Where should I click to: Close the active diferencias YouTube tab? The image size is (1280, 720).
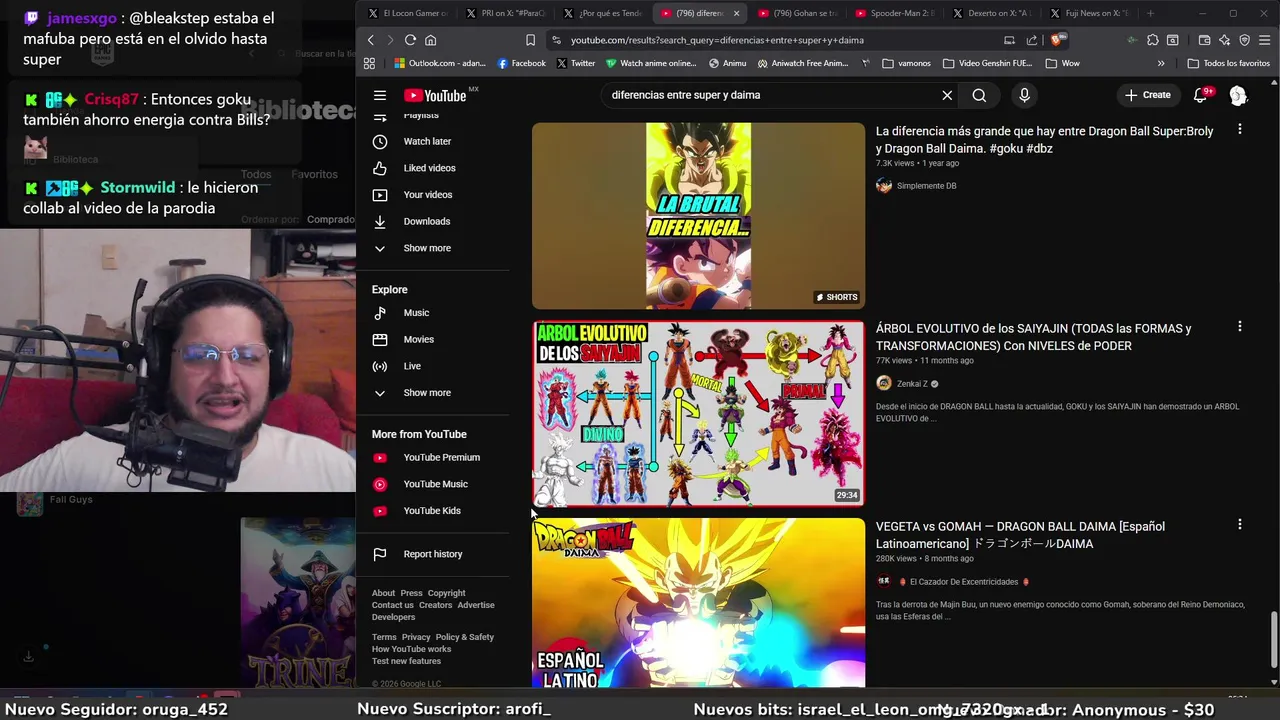(737, 13)
